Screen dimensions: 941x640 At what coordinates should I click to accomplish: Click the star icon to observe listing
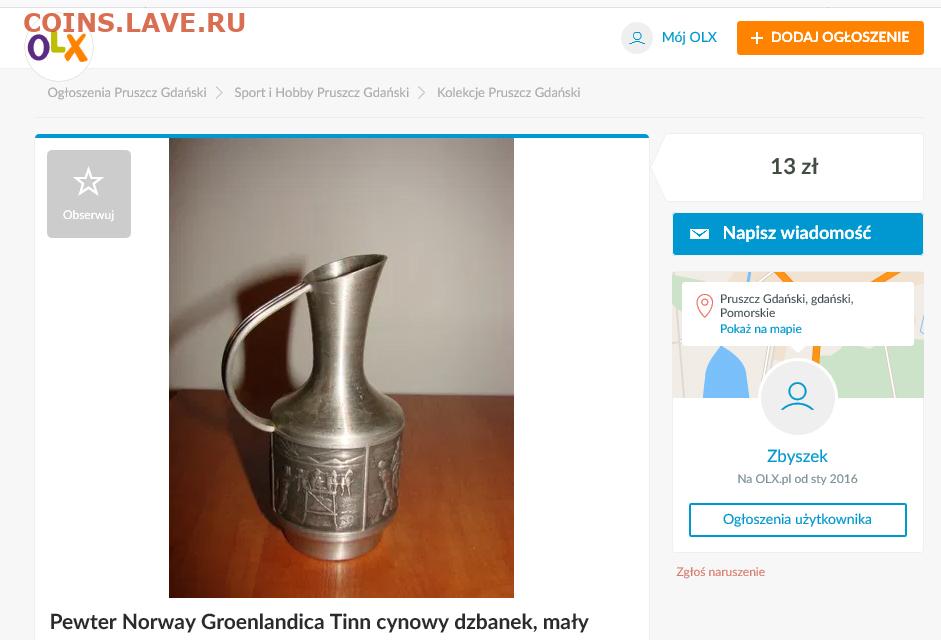(88, 181)
